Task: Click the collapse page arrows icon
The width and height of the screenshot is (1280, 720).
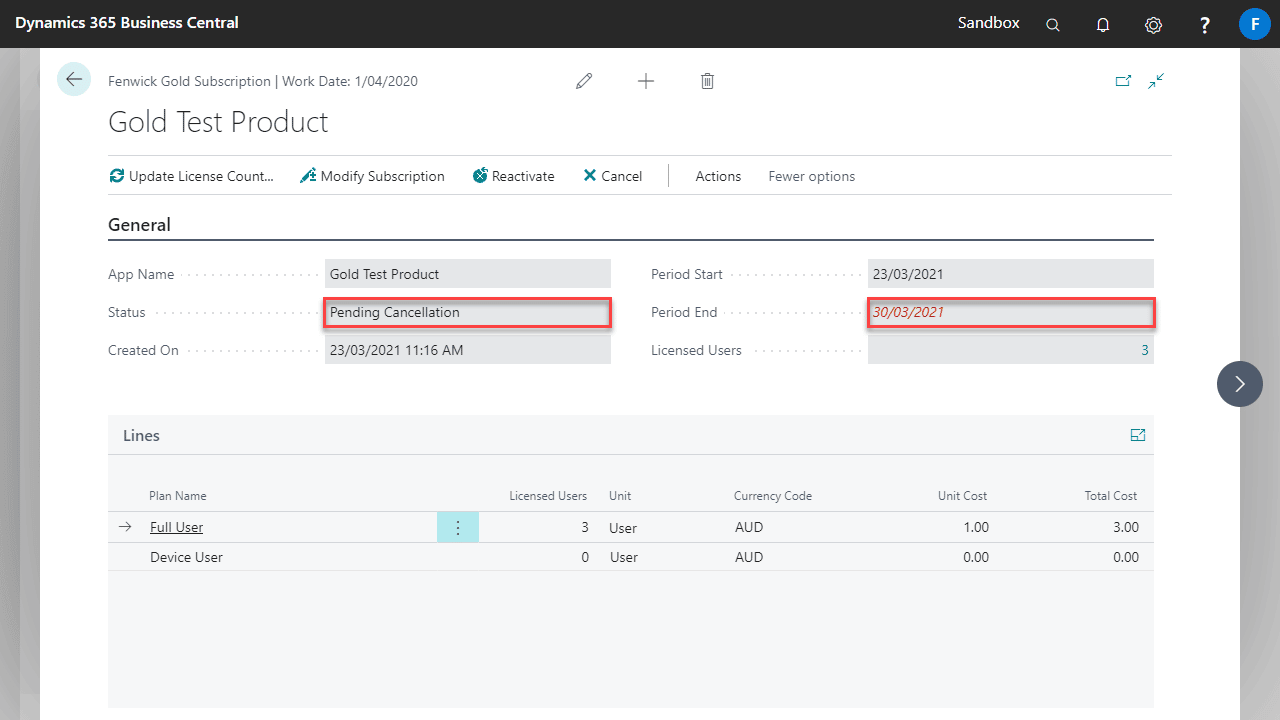Action: (1156, 81)
